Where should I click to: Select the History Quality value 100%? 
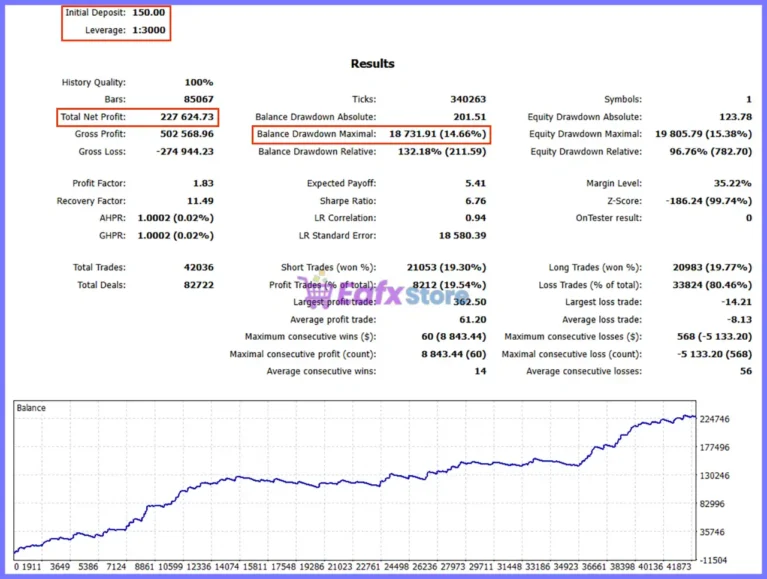pyautogui.click(x=199, y=83)
